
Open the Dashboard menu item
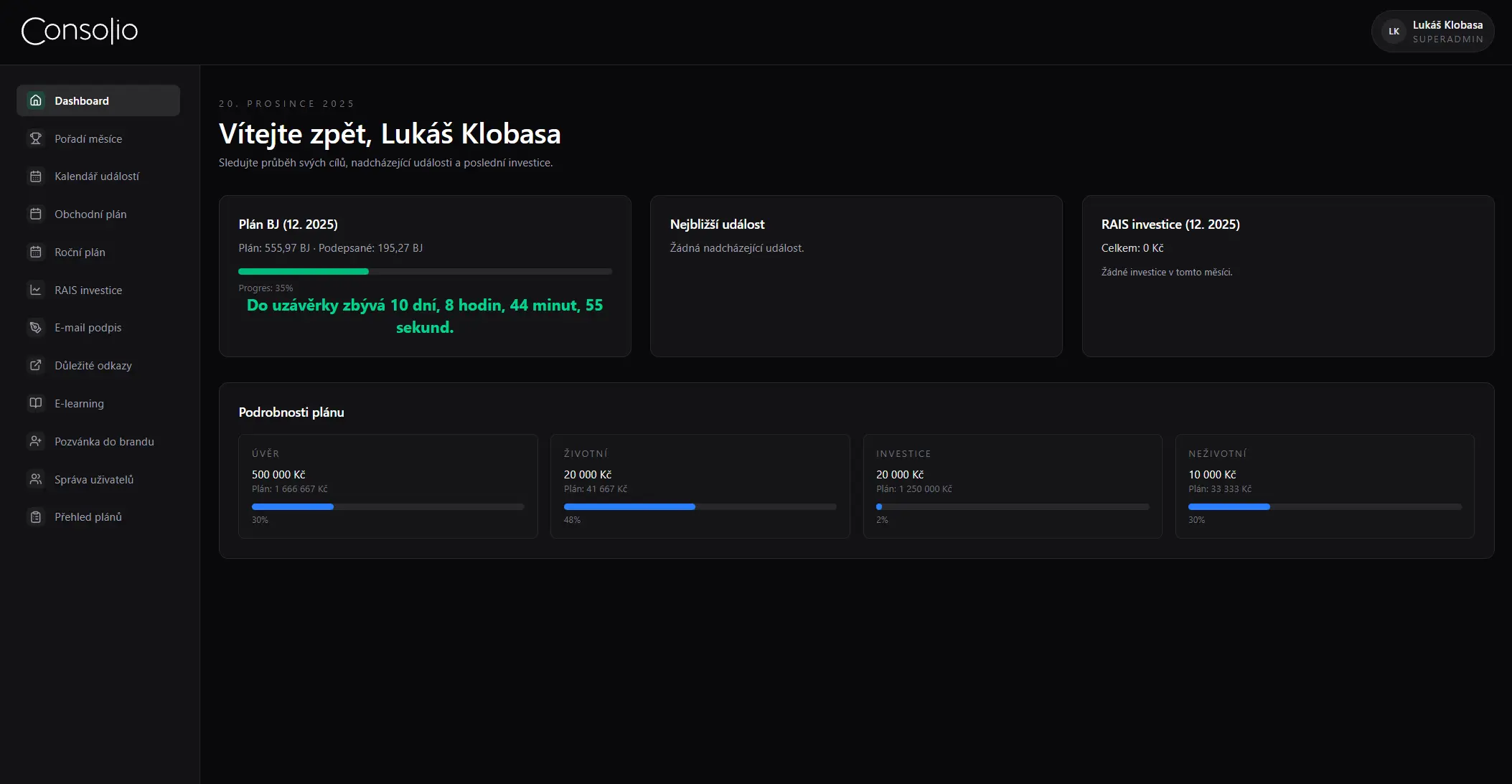pos(98,100)
